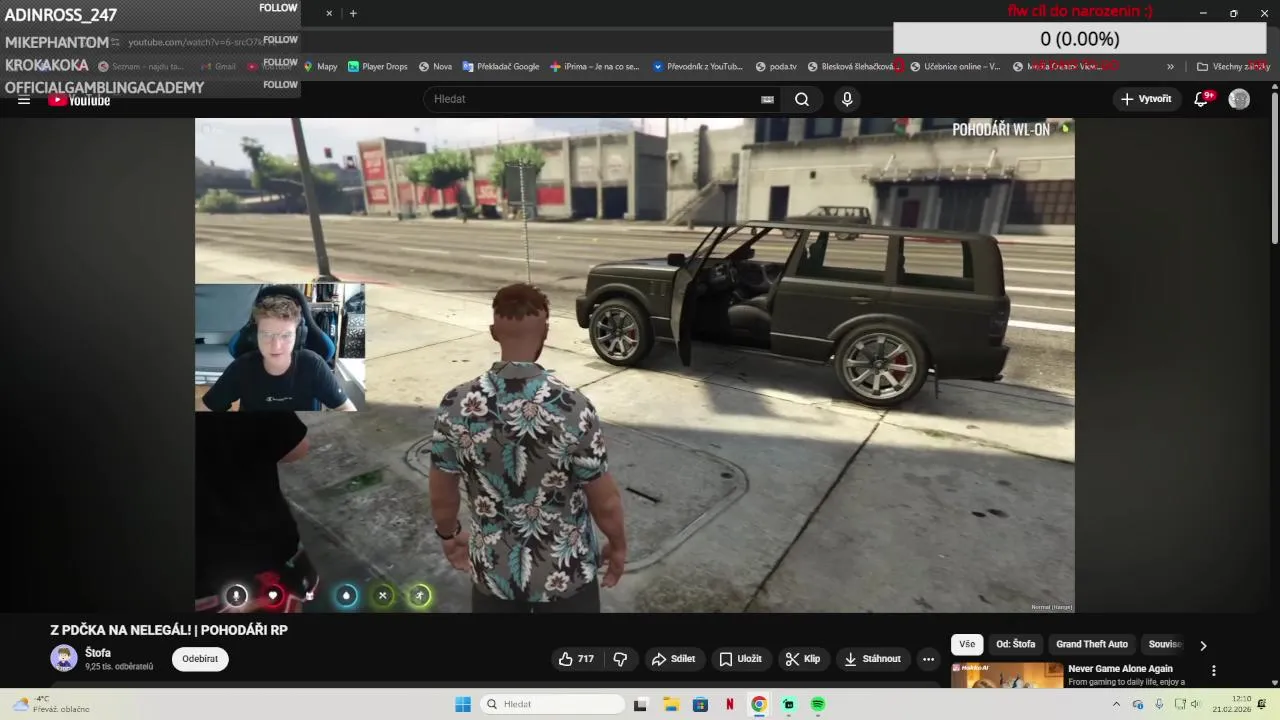Dislike the video with thumbs down
Viewport: 1280px width, 720px height.
click(x=620, y=659)
